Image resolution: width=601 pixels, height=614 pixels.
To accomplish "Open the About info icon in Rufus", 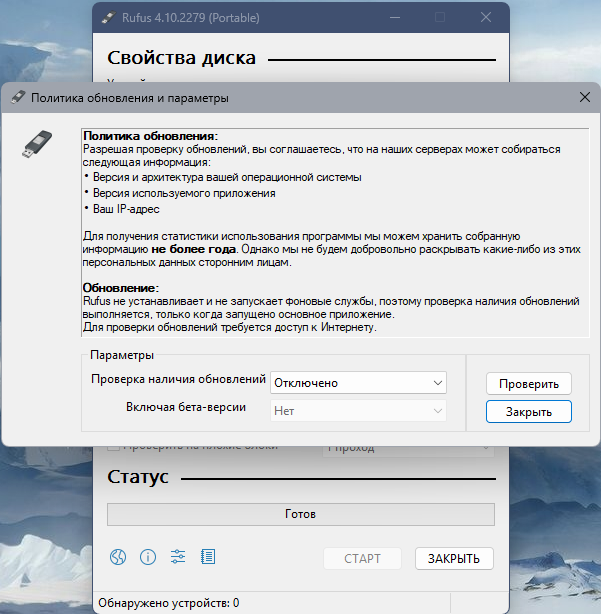I will click(x=148, y=557).
